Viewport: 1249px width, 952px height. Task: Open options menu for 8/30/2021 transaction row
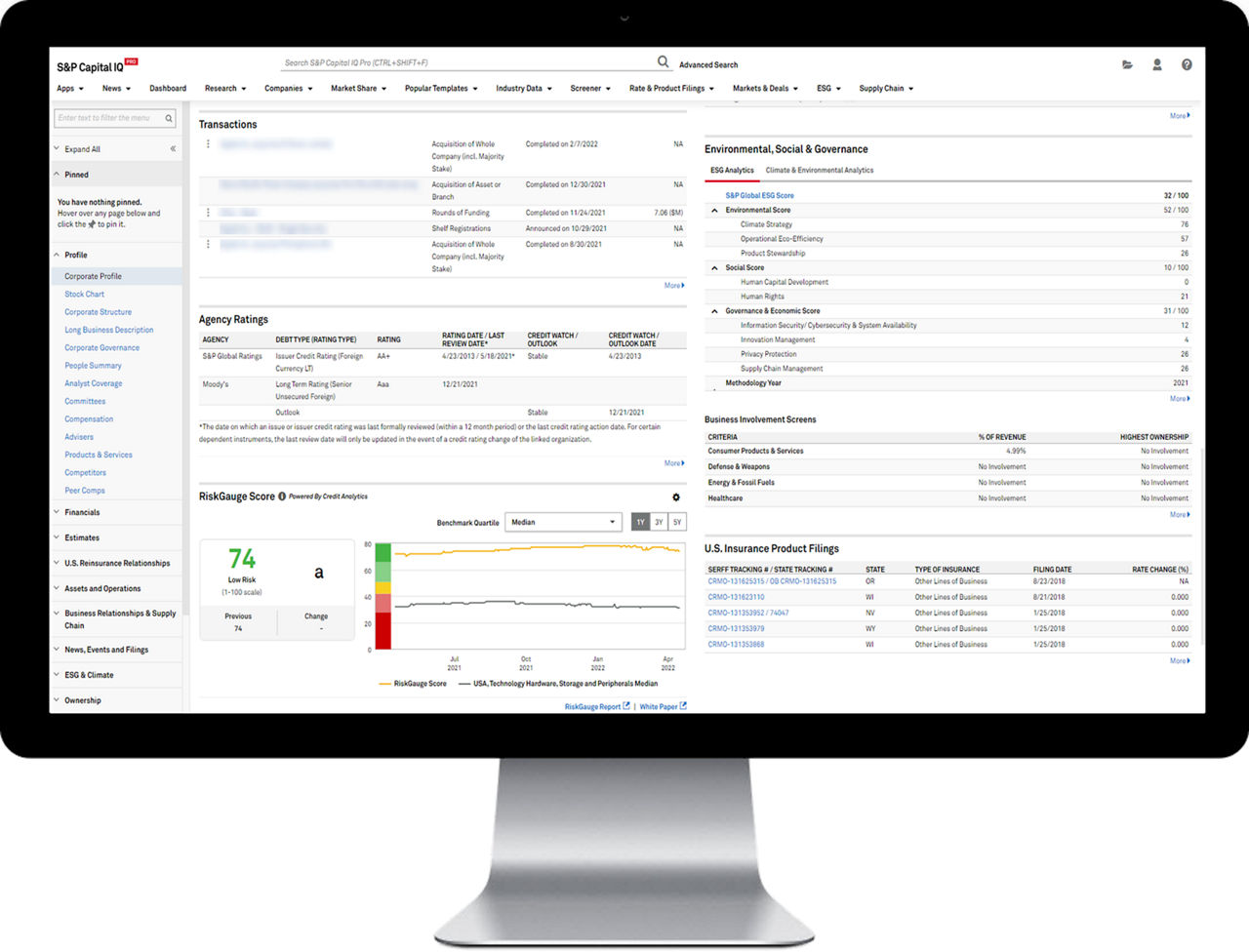208,245
